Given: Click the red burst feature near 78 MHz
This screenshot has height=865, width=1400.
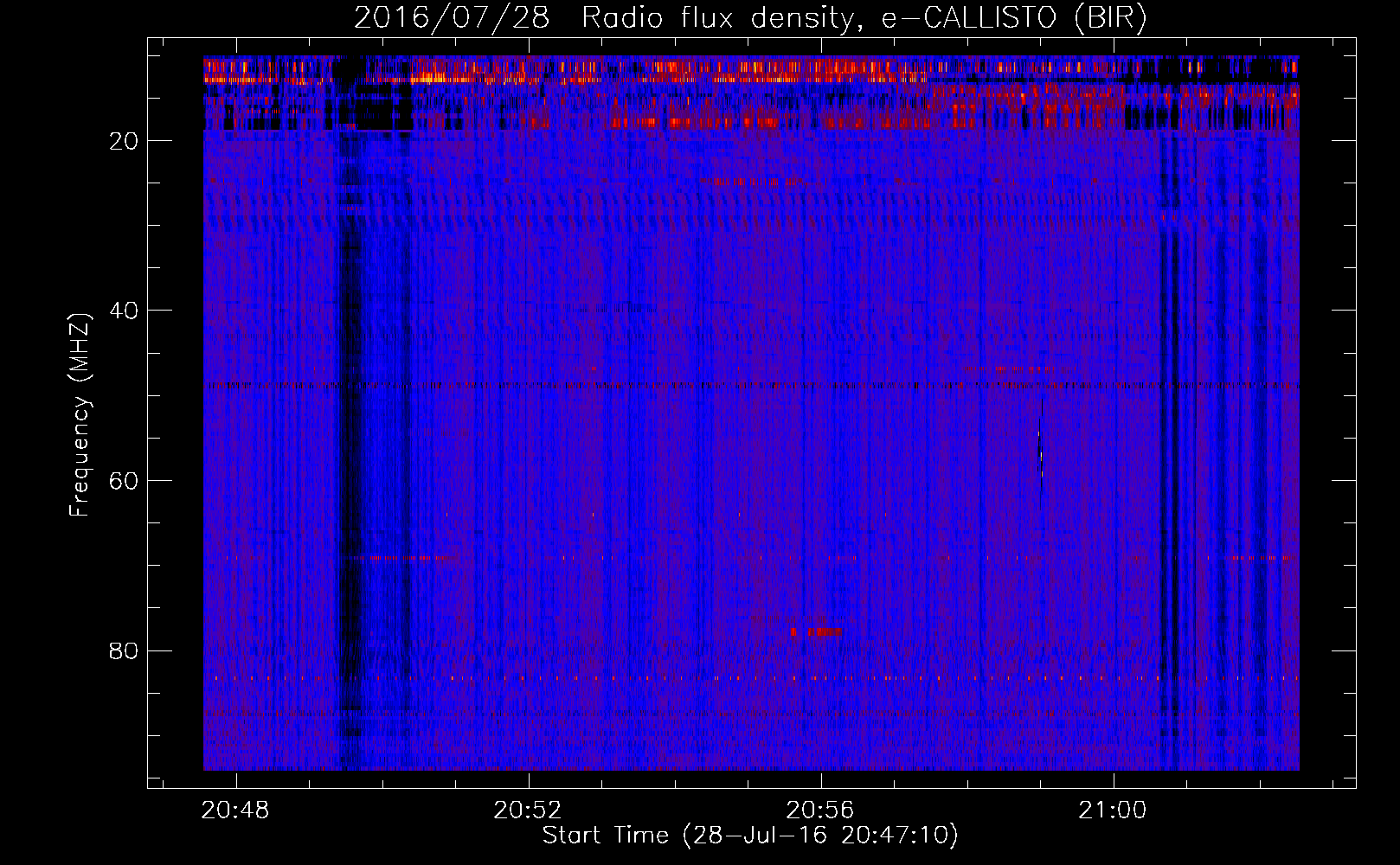Looking at the screenshot, I should tap(817, 631).
